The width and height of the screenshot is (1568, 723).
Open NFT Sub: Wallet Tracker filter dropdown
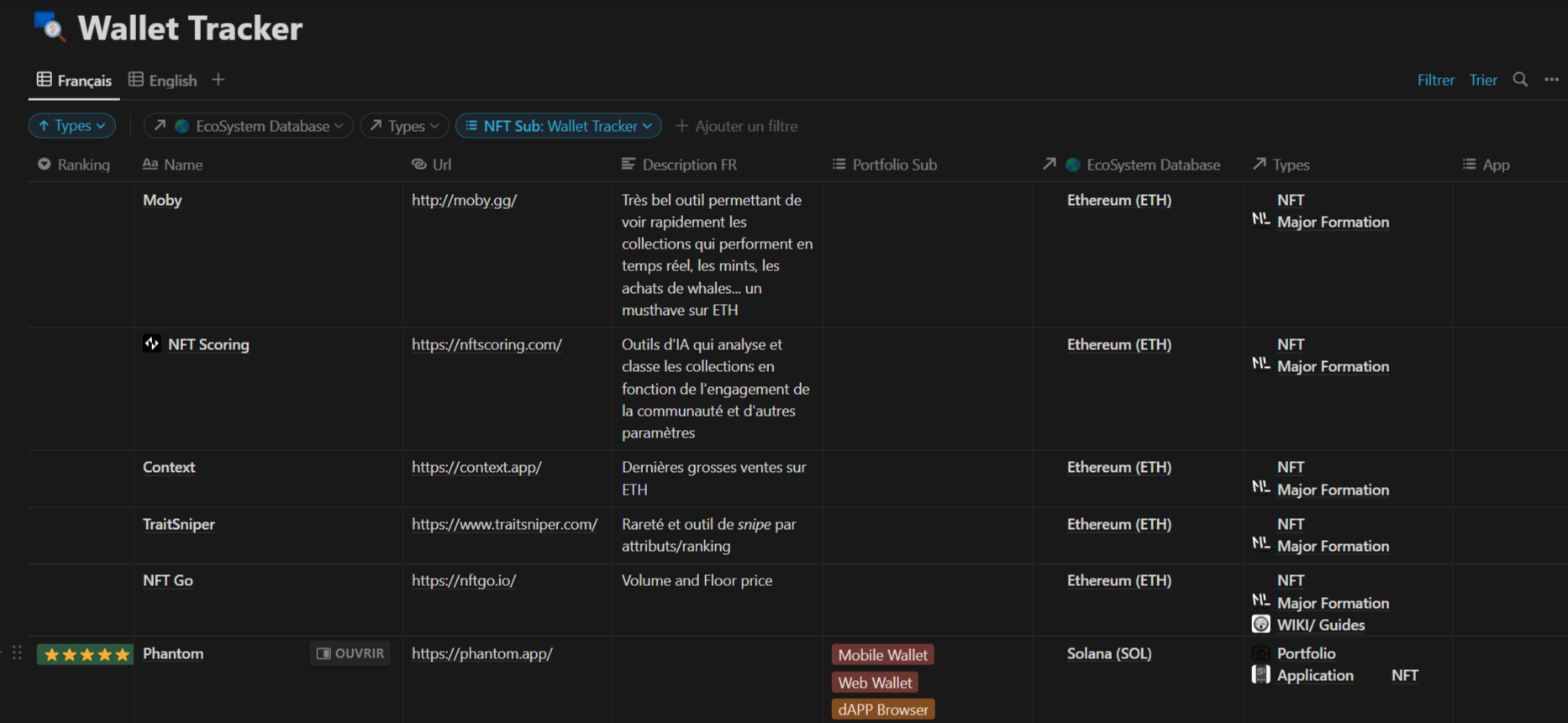pyautogui.click(x=559, y=126)
